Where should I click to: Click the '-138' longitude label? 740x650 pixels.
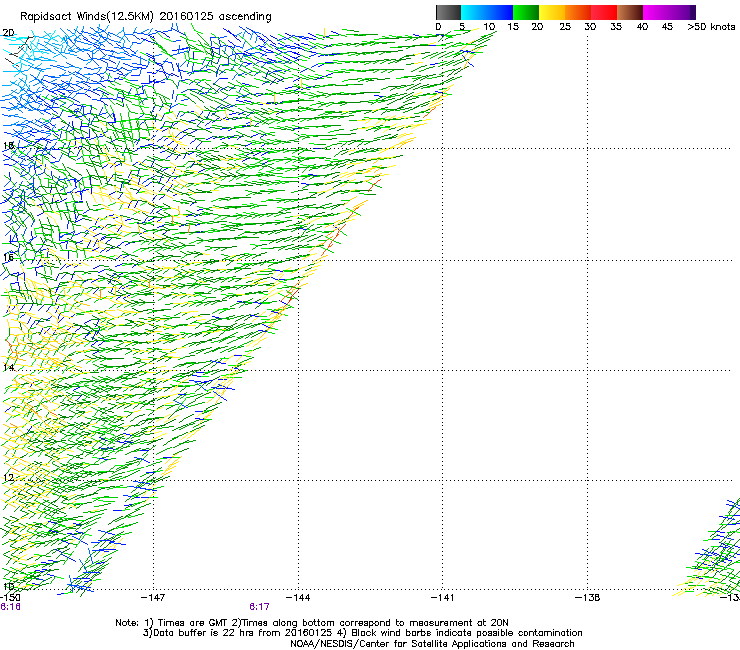[588, 598]
